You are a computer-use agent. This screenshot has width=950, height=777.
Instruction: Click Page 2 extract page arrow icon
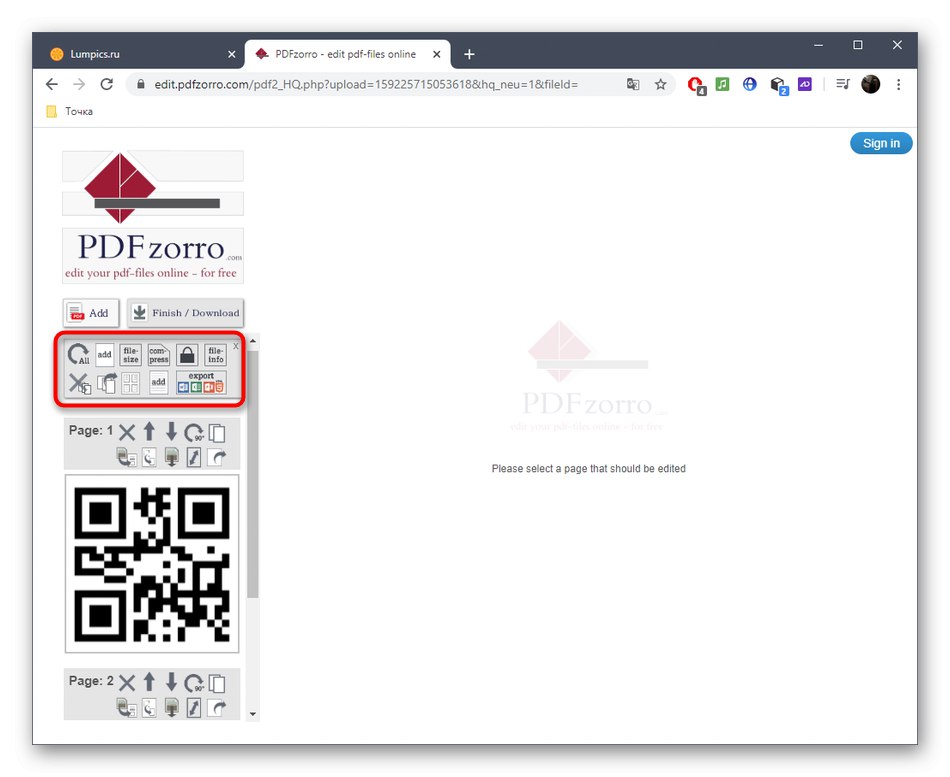(217, 707)
